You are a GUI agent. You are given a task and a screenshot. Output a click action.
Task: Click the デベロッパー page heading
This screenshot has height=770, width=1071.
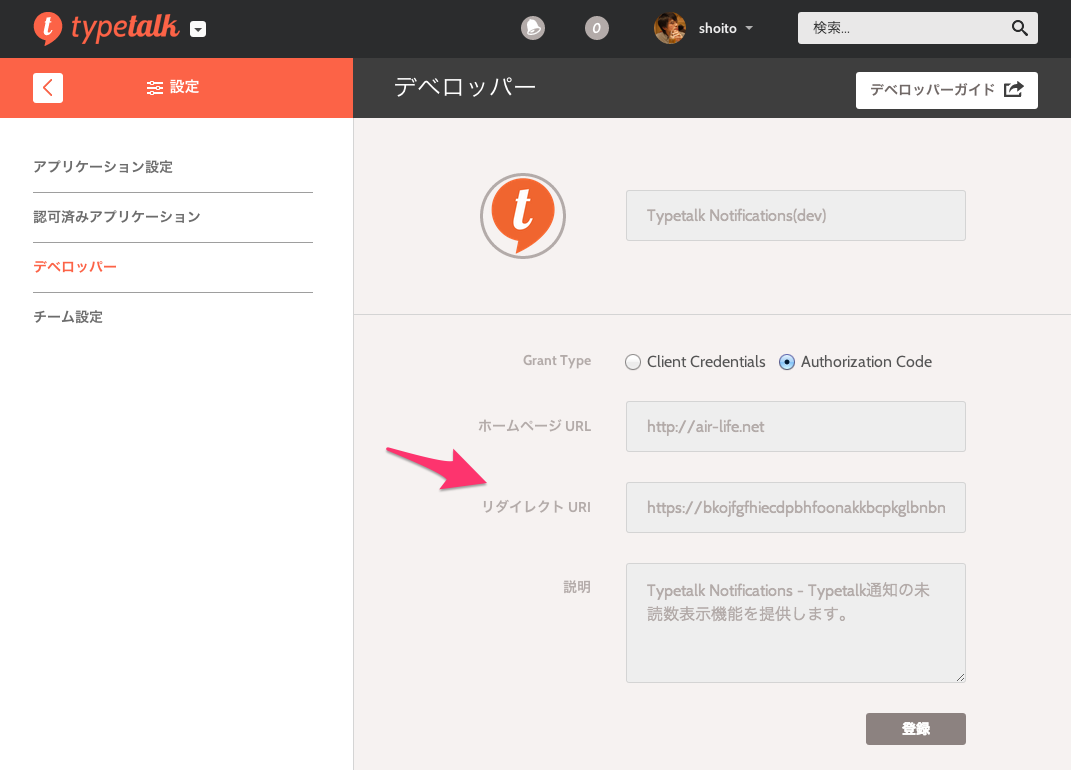(x=465, y=87)
